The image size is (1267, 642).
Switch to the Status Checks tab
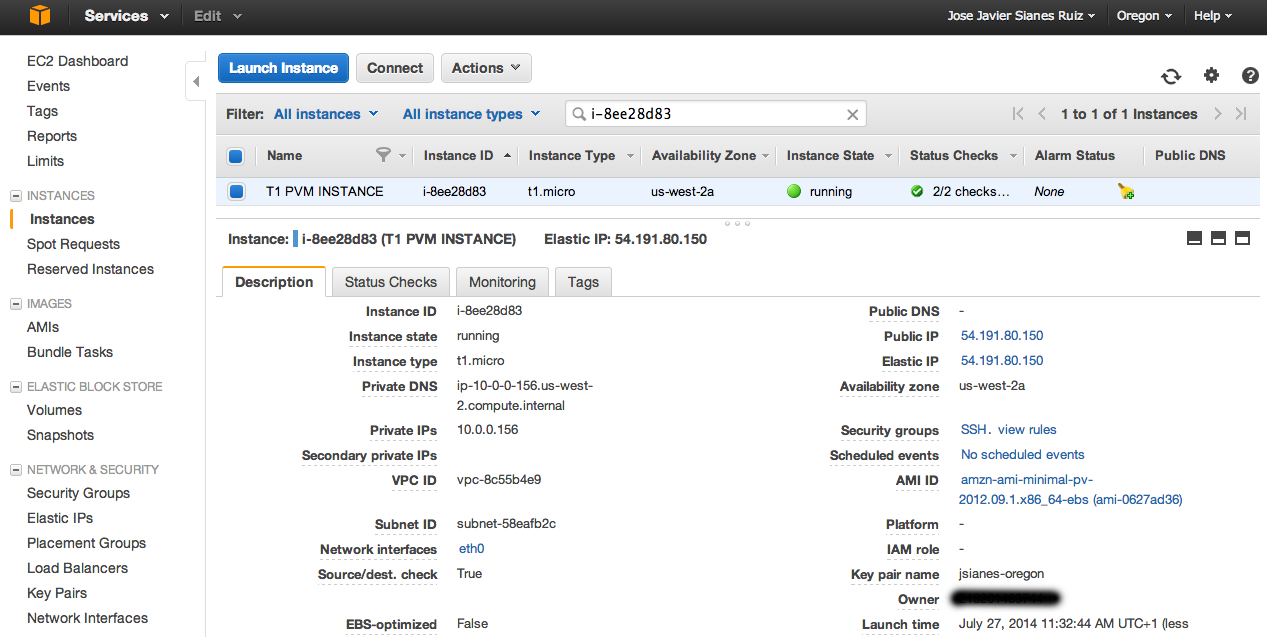tap(391, 282)
